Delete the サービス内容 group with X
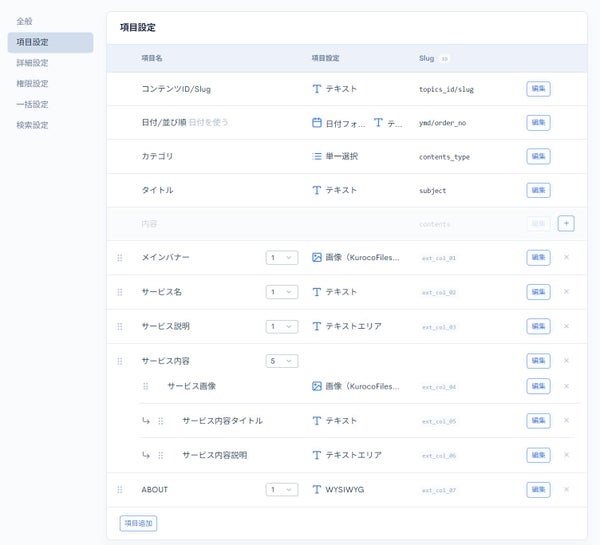The height and width of the screenshot is (545, 600). [x=567, y=361]
